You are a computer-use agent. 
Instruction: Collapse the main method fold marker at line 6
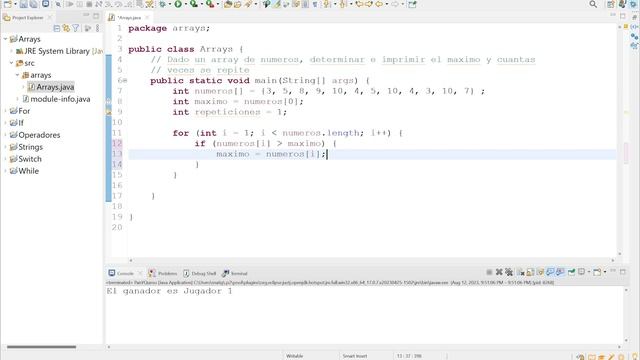[125, 80]
